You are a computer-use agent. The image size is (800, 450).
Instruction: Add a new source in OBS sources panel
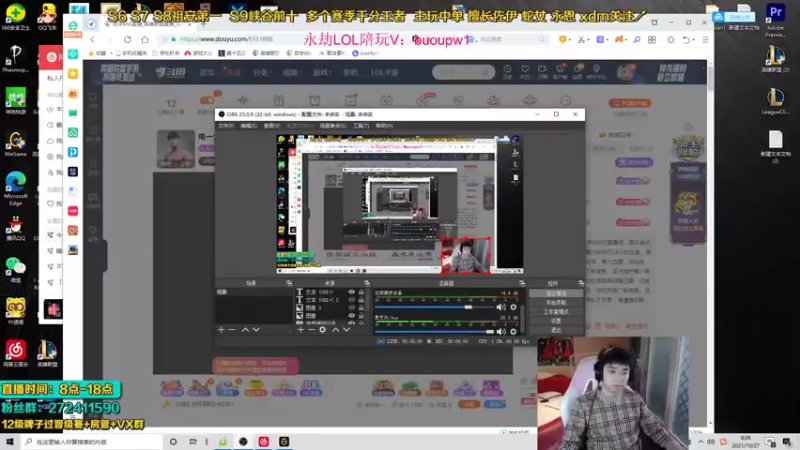pos(301,330)
